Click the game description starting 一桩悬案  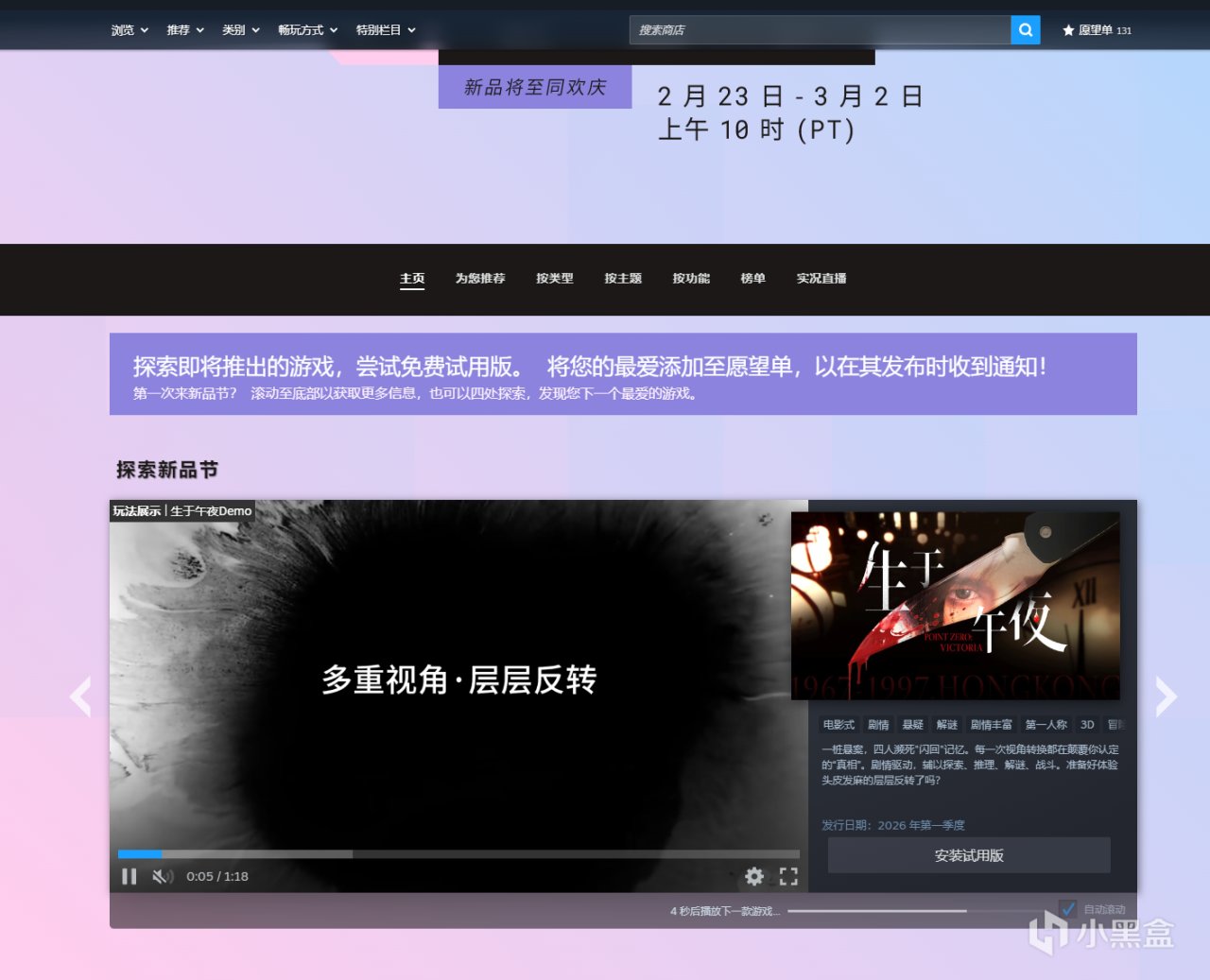click(x=970, y=765)
